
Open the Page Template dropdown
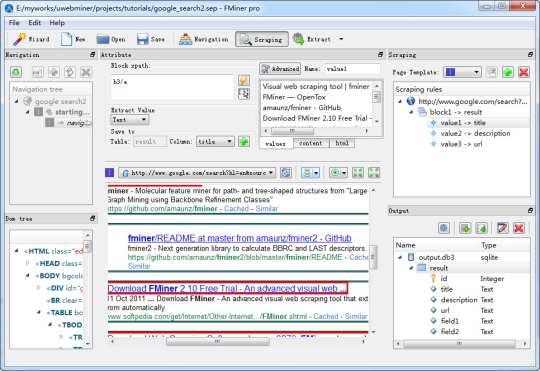[462, 72]
